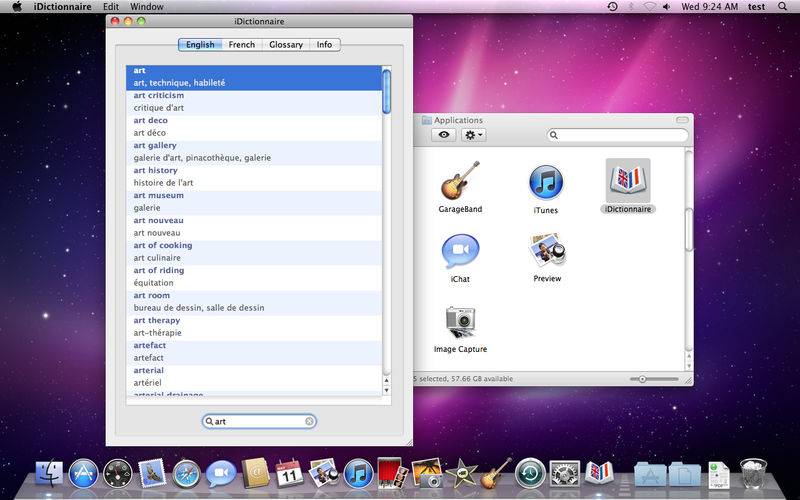
Task: Select the art museum entry
Action: coord(254,202)
